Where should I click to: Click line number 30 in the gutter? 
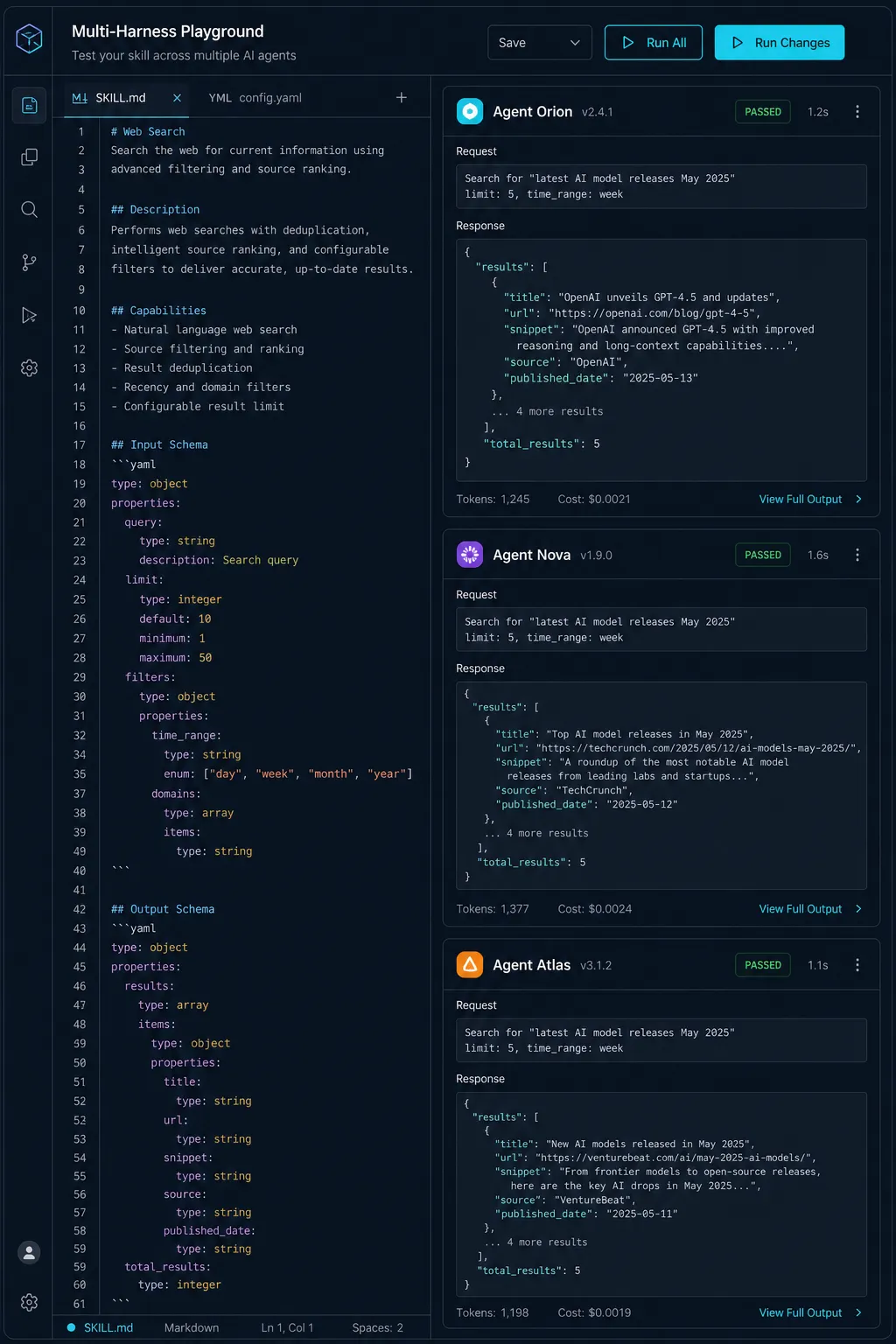(80, 696)
